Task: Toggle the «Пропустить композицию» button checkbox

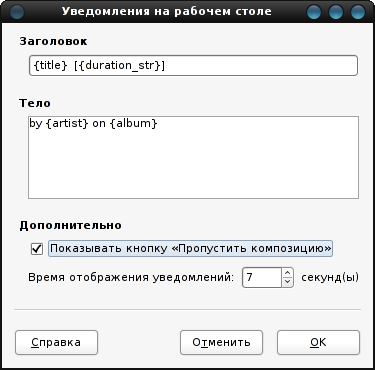Action: (x=37, y=249)
